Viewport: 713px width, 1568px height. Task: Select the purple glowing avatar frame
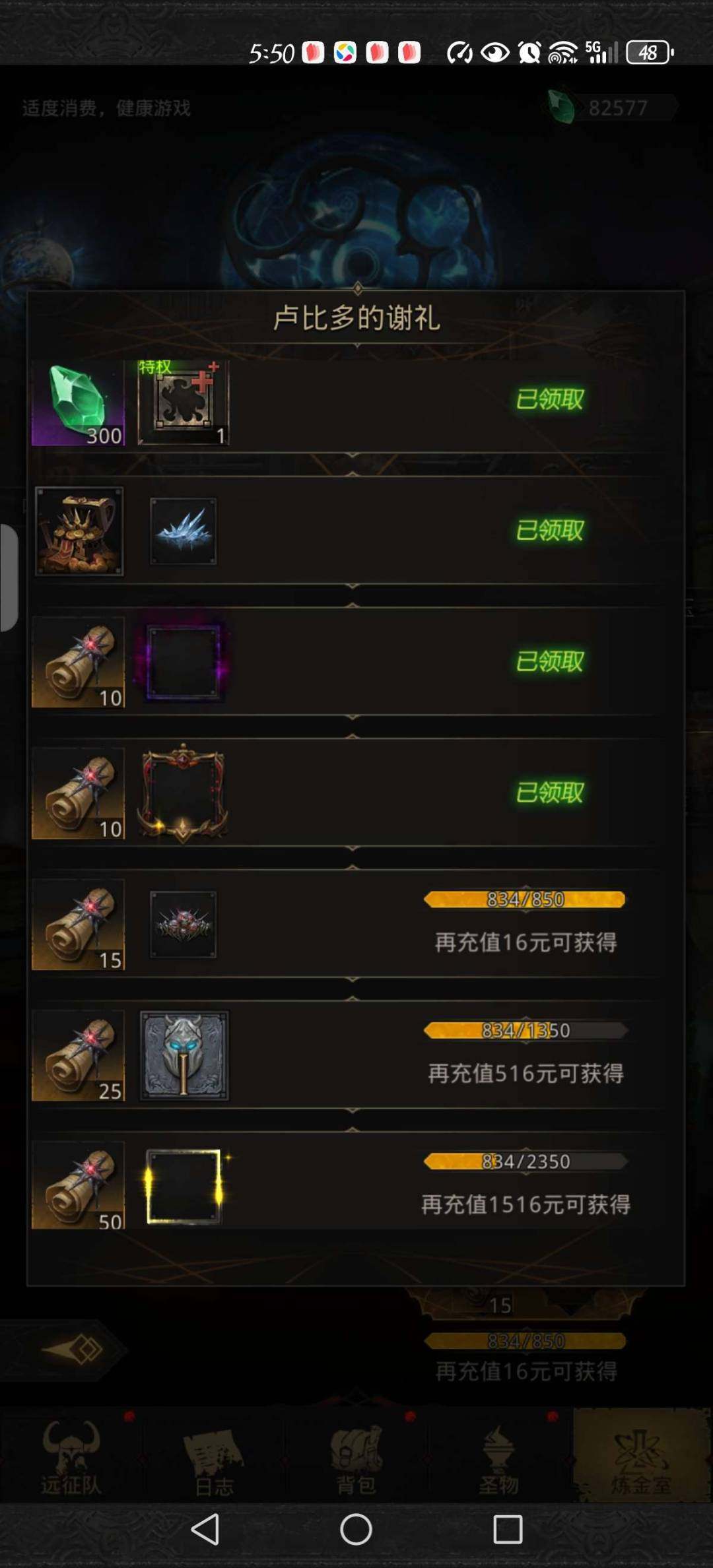click(183, 662)
